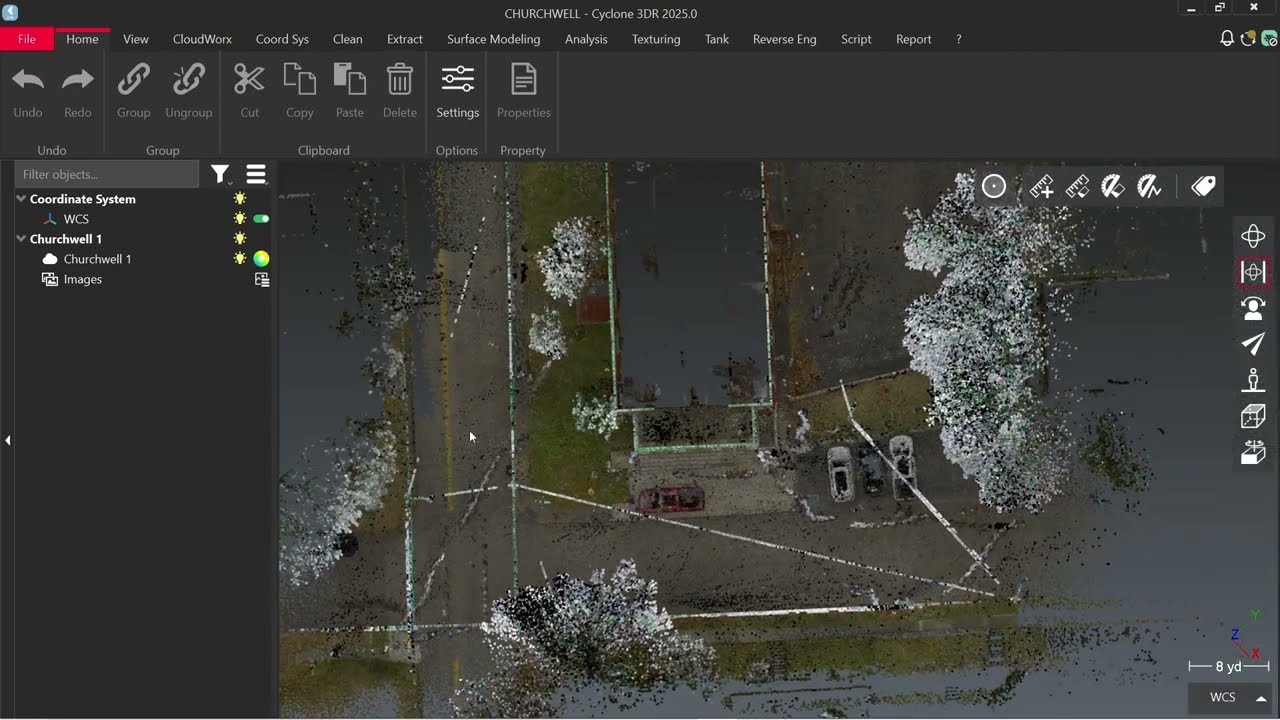1280x720 pixels.
Task: Switch to the Home tab
Action: click(x=82, y=39)
